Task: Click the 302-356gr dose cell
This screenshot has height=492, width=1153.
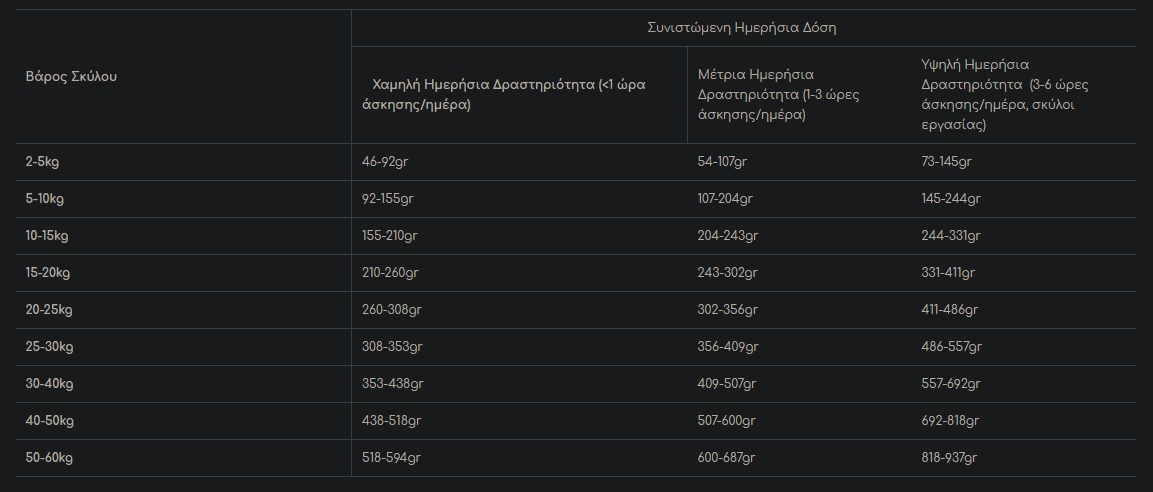Action: (727, 310)
